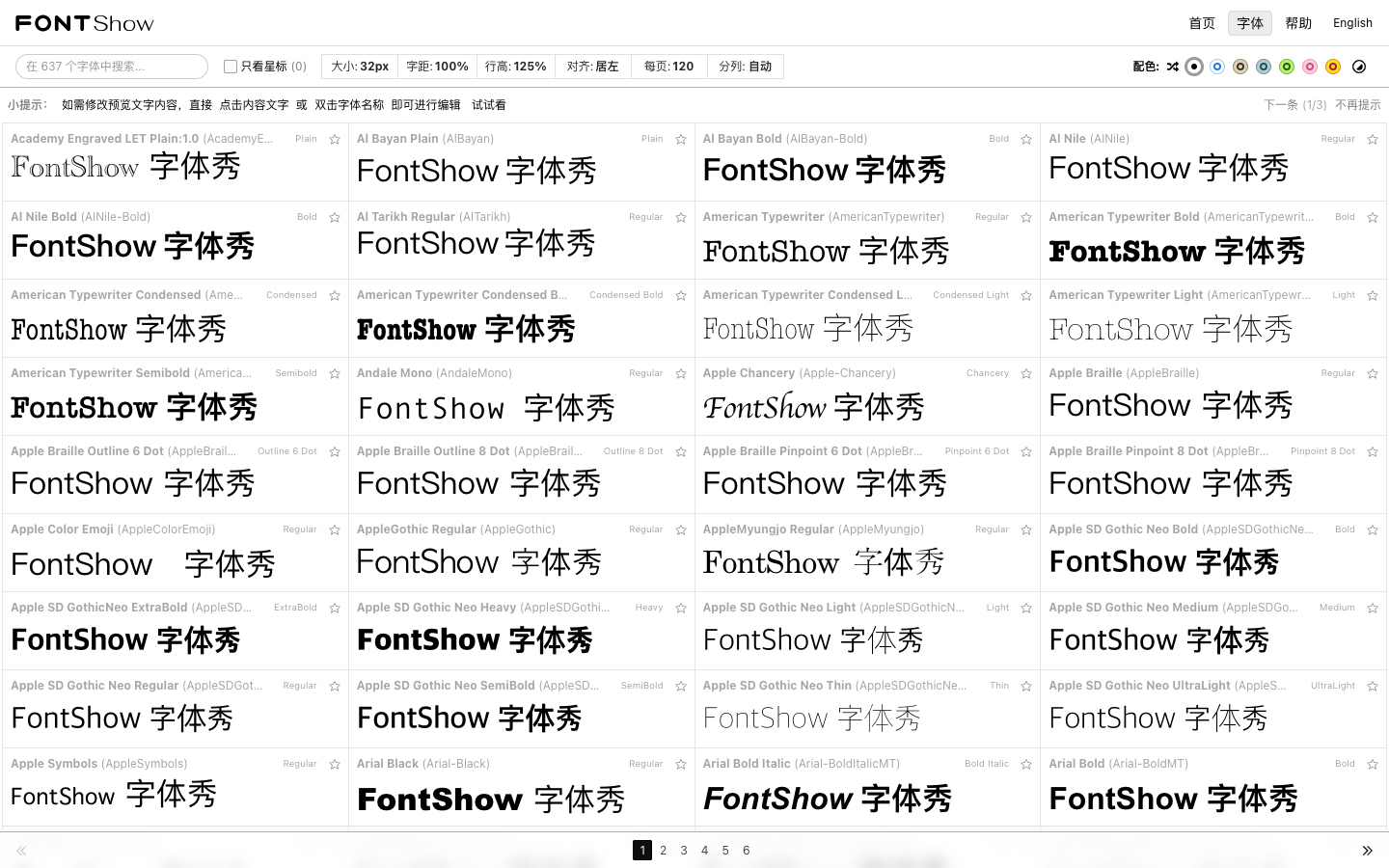Open the 行高 125% line height setting
This screenshot has width=1389, height=868.
(515, 67)
